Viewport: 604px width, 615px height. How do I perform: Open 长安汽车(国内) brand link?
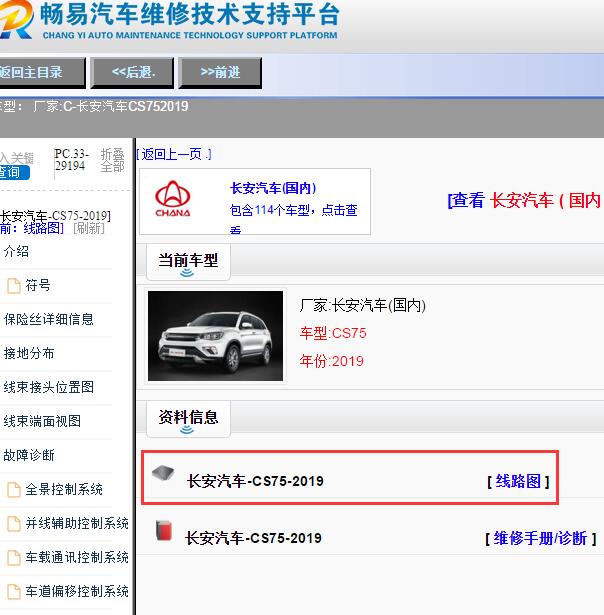pos(273,188)
